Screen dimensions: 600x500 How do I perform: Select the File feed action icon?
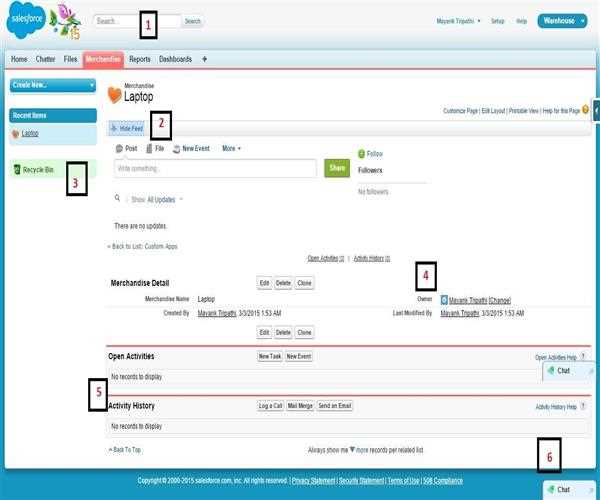tap(148, 148)
